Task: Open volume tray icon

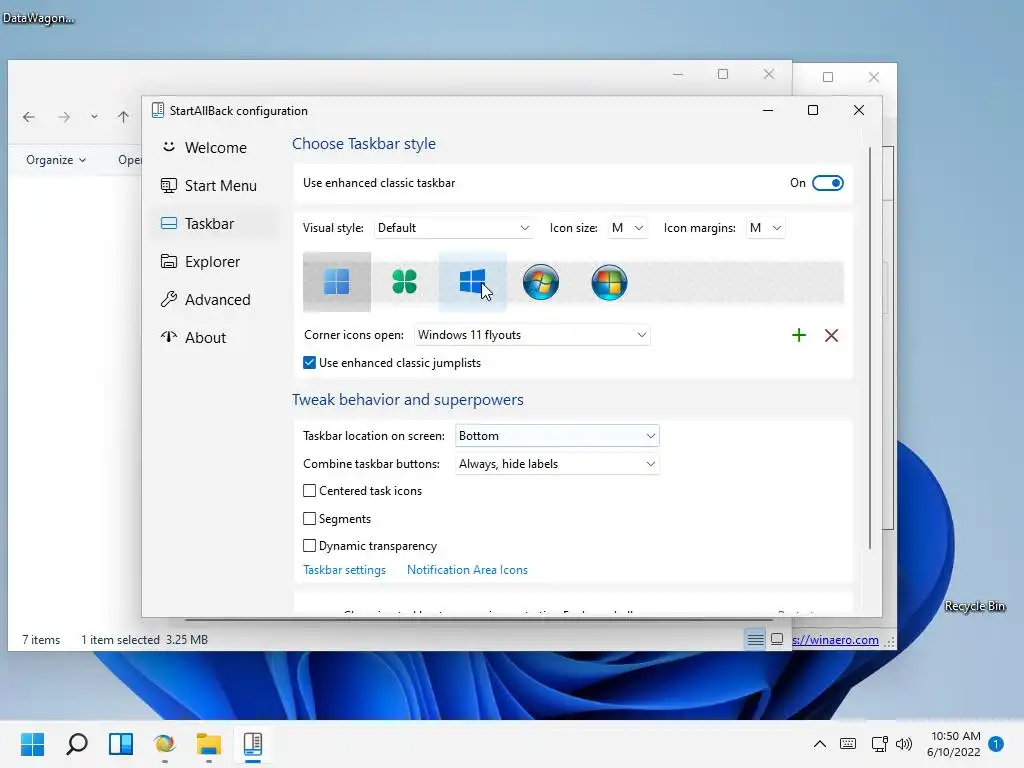Action: [x=904, y=744]
